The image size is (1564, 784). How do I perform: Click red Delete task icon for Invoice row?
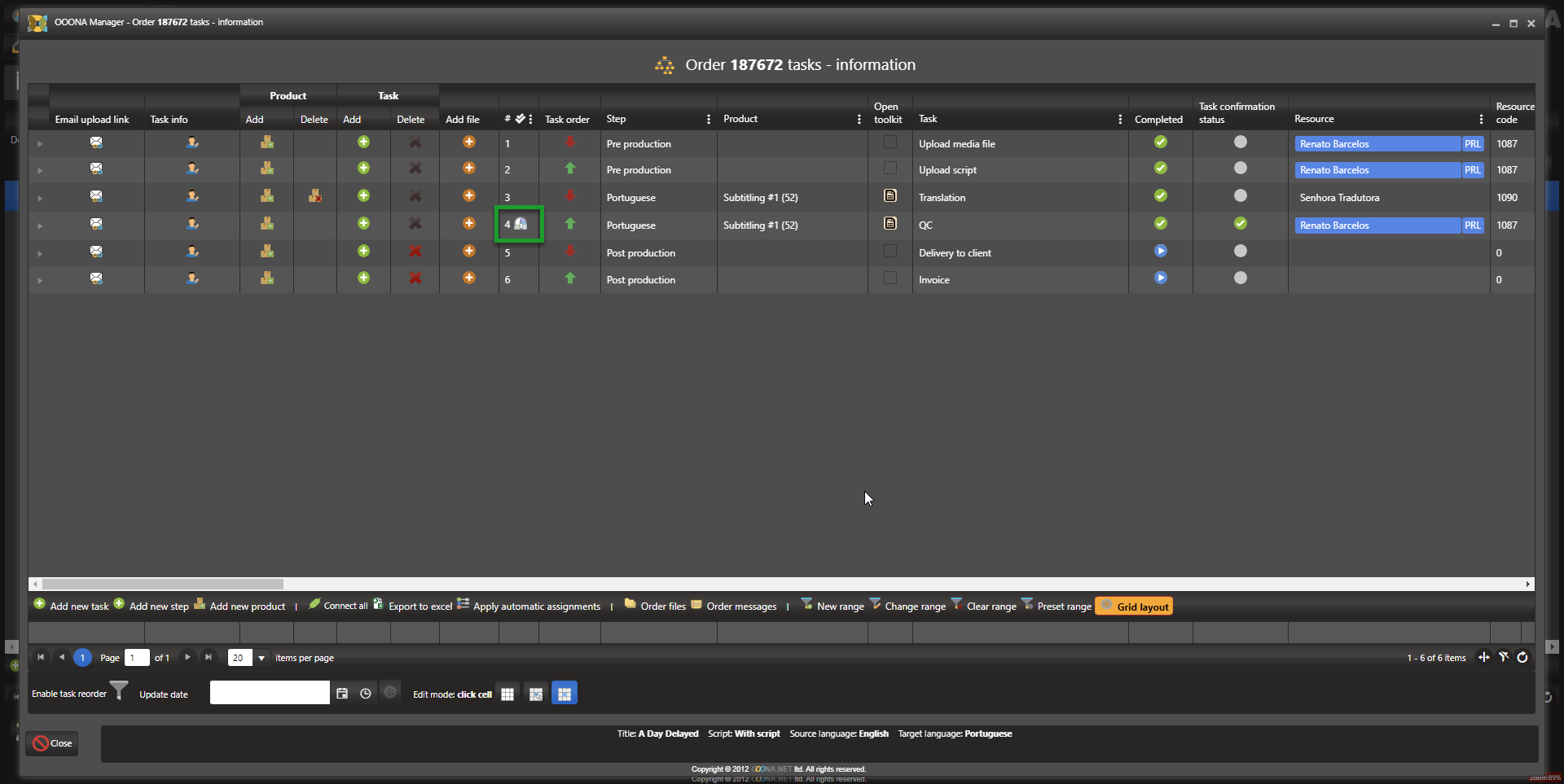pos(415,278)
